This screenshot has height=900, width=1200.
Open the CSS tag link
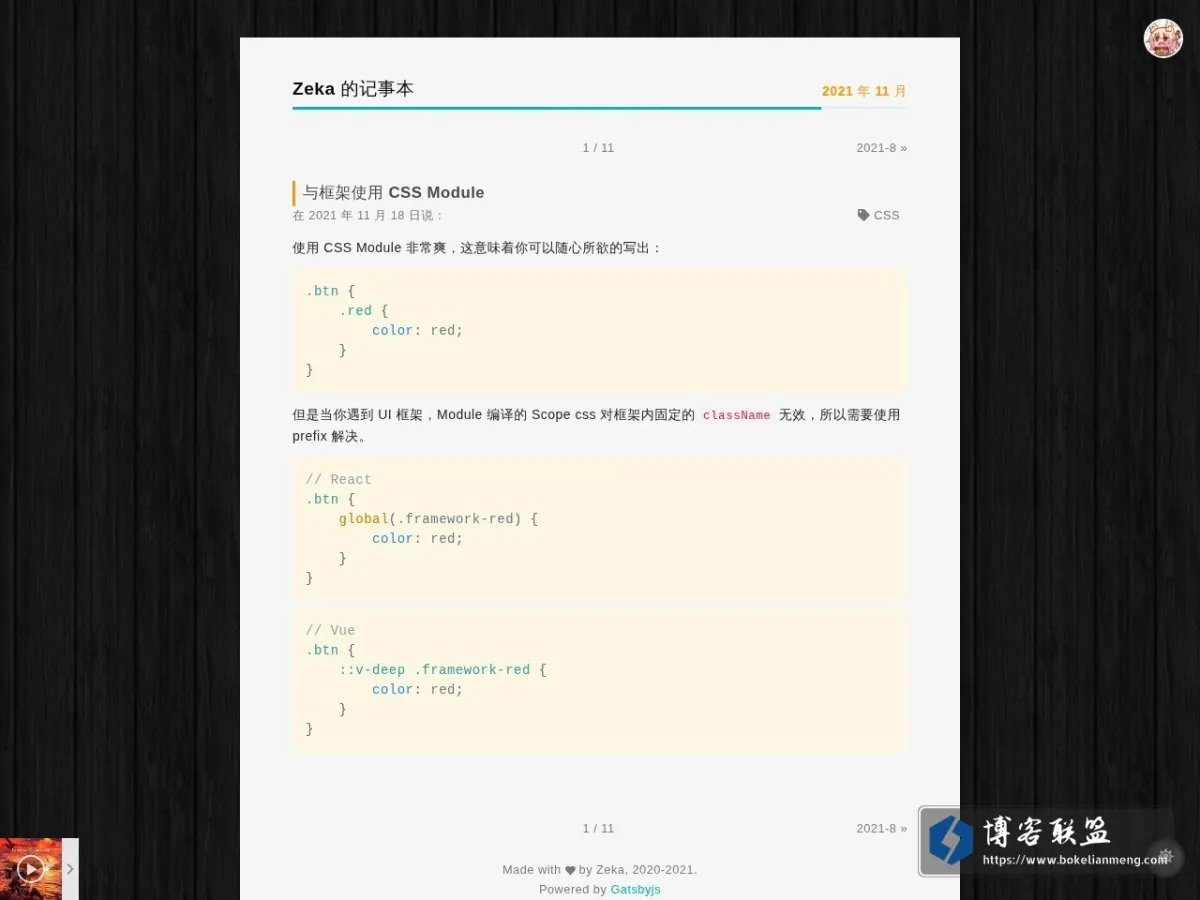click(886, 215)
